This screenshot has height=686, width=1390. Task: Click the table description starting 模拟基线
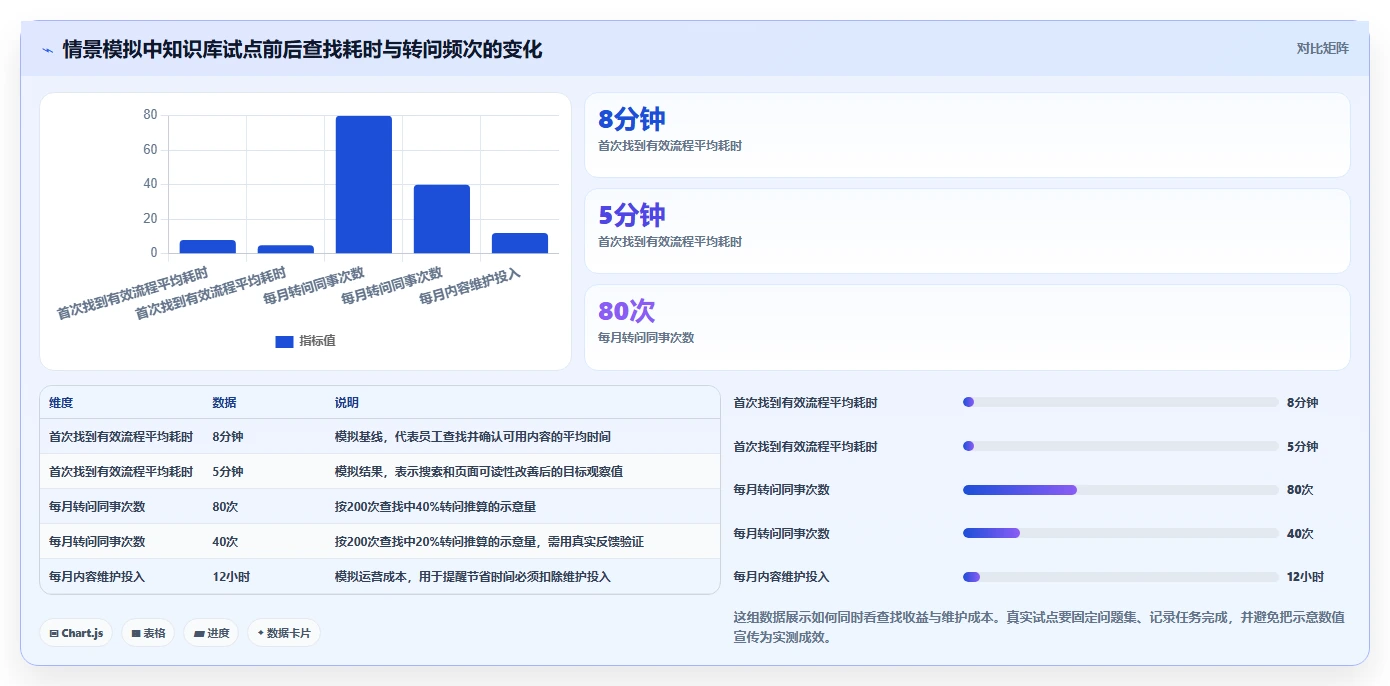[473, 437]
